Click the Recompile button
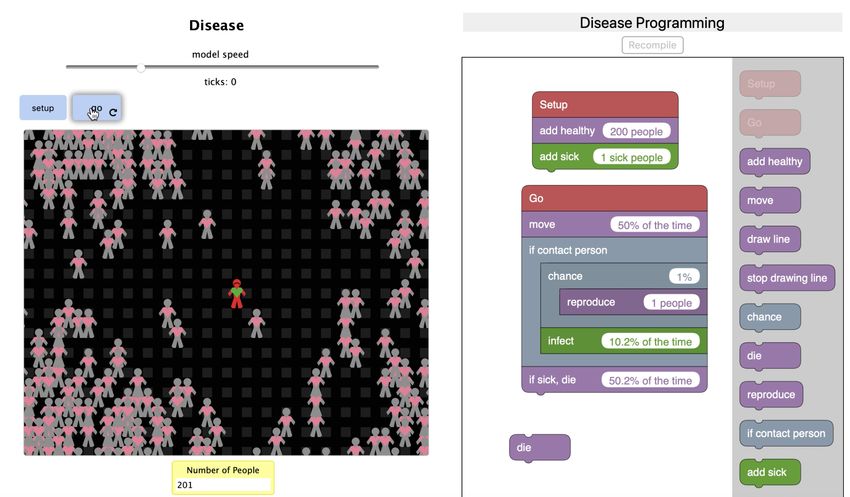The width and height of the screenshot is (850, 497). point(652,45)
